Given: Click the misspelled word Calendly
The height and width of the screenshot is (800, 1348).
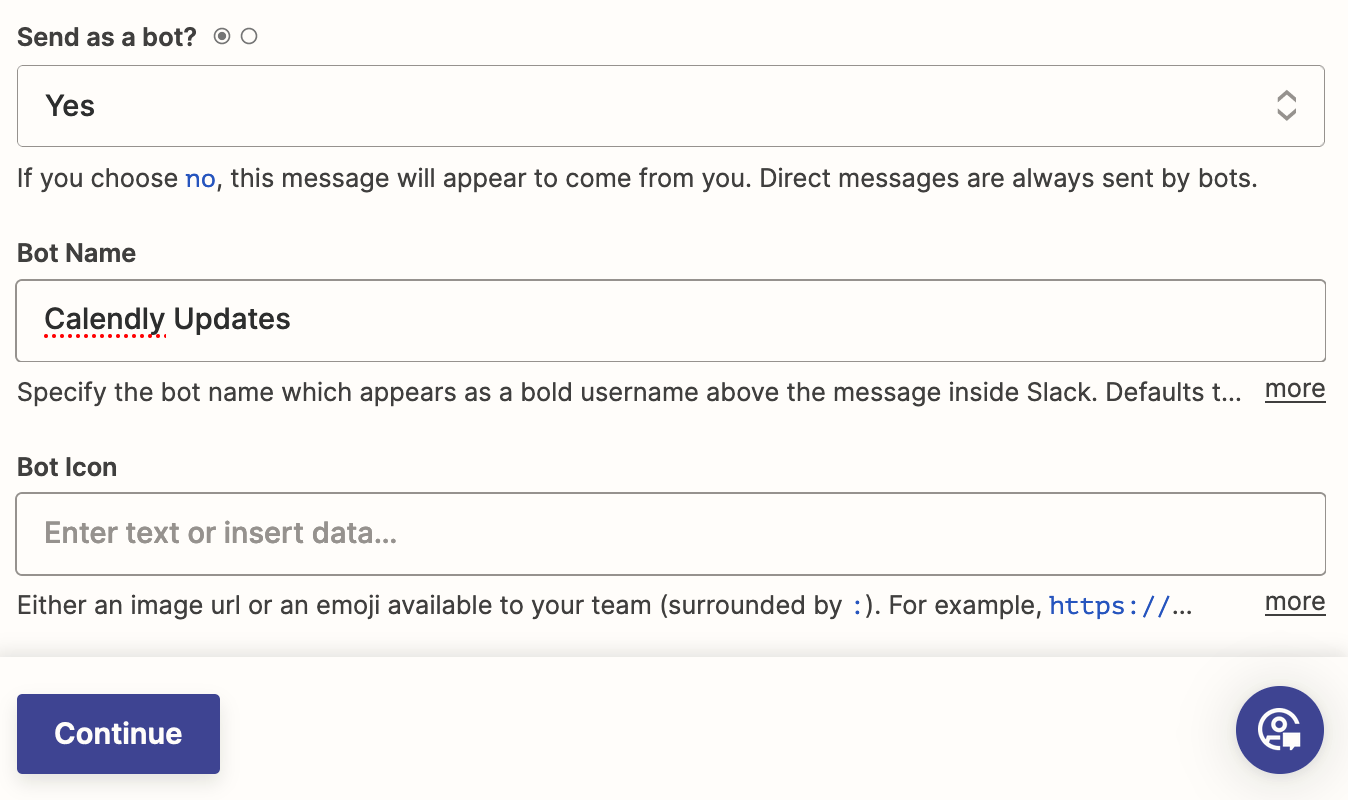Looking at the screenshot, I should click(x=104, y=319).
